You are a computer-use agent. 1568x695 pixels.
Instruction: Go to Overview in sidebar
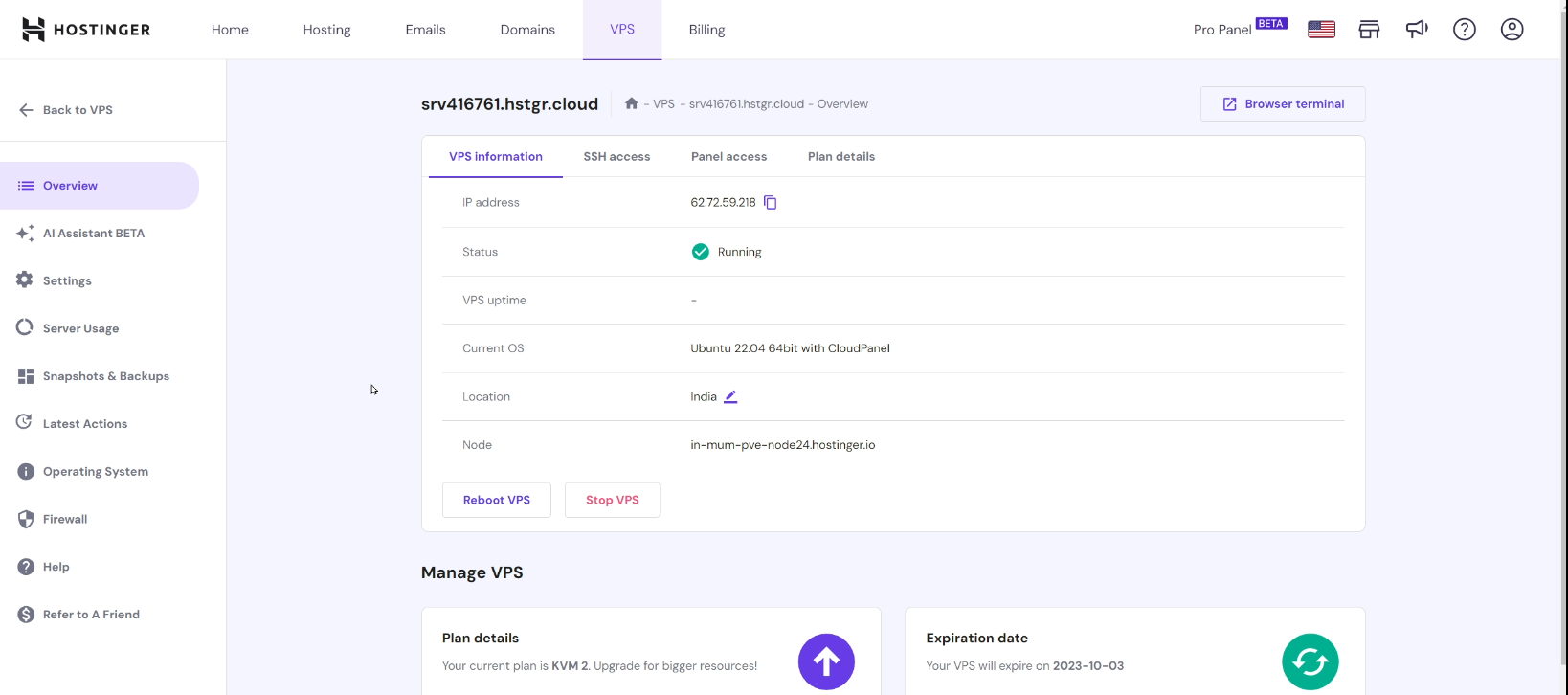coord(100,186)
